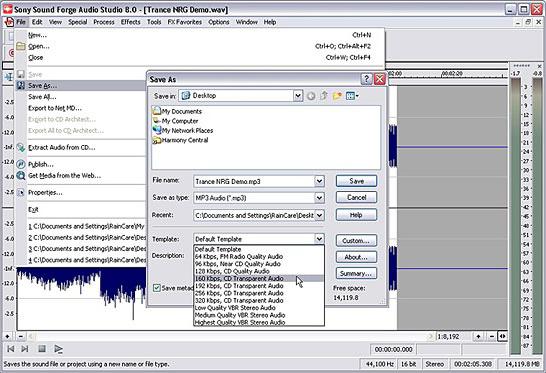The width and height of the screenshot is (546, 373).
Task: Select Save All... in the File menu
Action: (x=42, y=97)
